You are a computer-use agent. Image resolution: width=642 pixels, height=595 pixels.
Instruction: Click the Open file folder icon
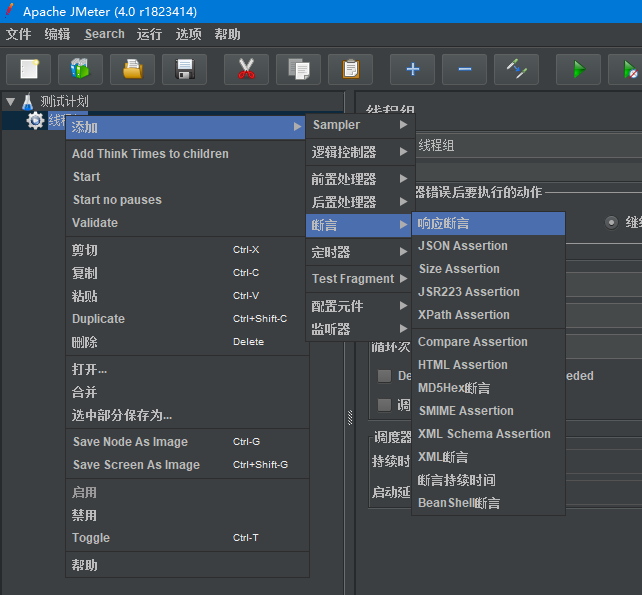point(132,69)
